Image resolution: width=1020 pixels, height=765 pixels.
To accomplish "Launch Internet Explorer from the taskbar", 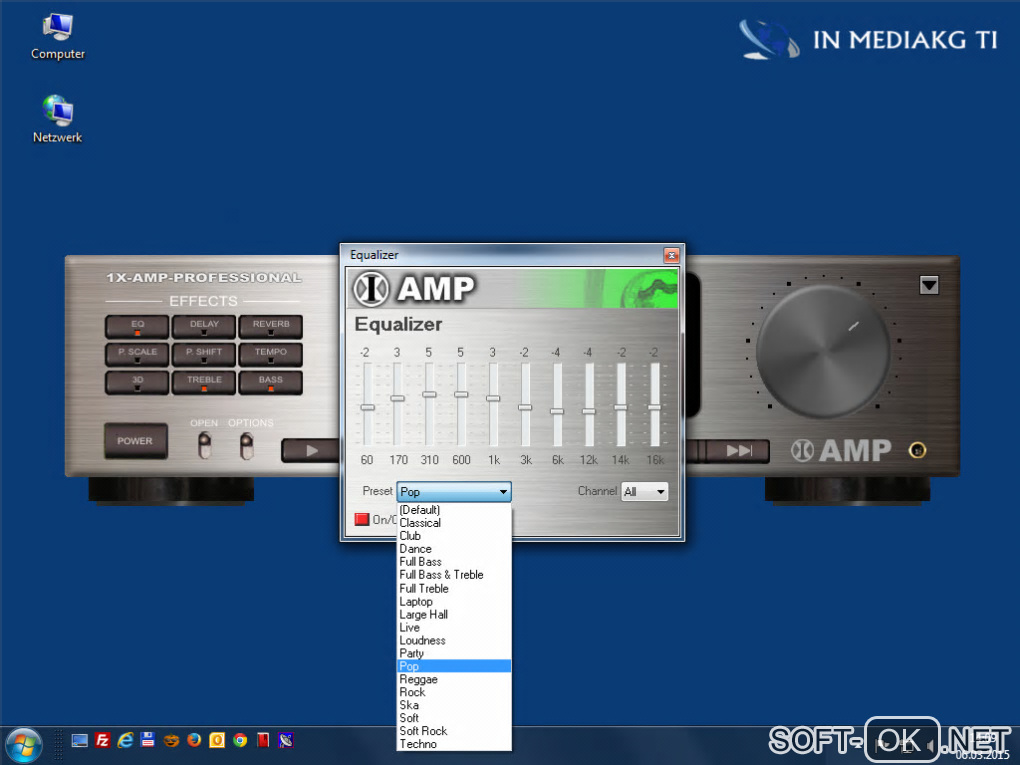I will [x=125, y=740].
